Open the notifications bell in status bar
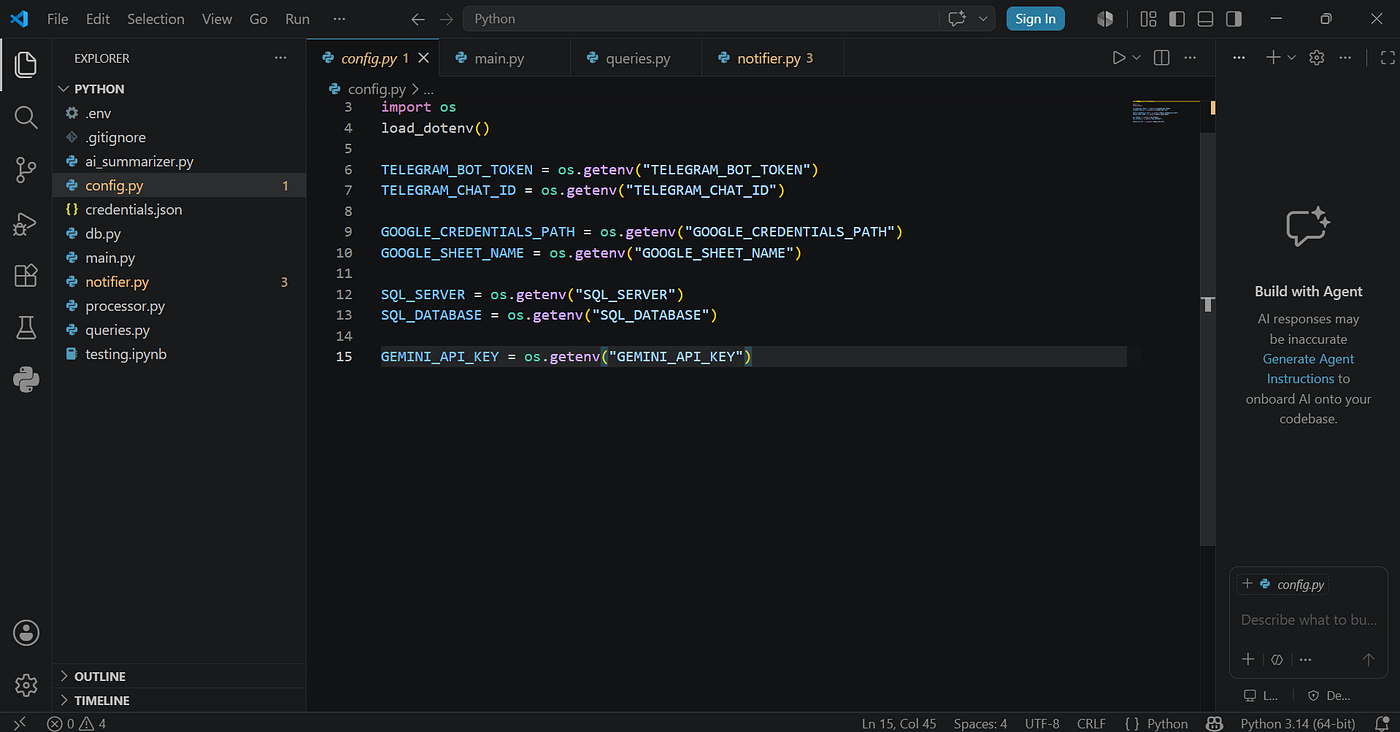Image resolution: width=1400 pixels, height=732 pixels. tap(1382, 724)
